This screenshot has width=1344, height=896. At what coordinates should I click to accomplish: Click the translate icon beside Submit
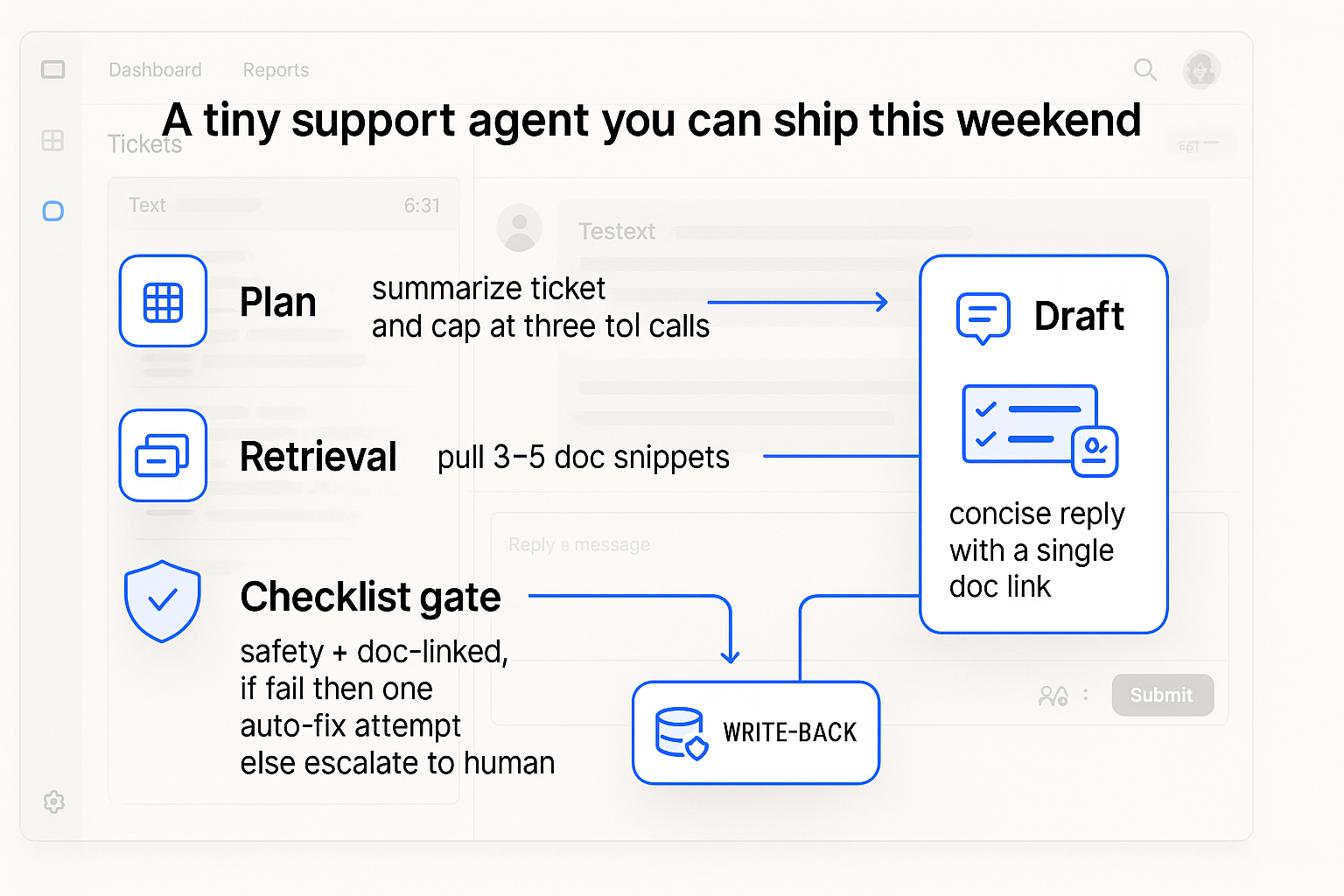pos(1053,696)
